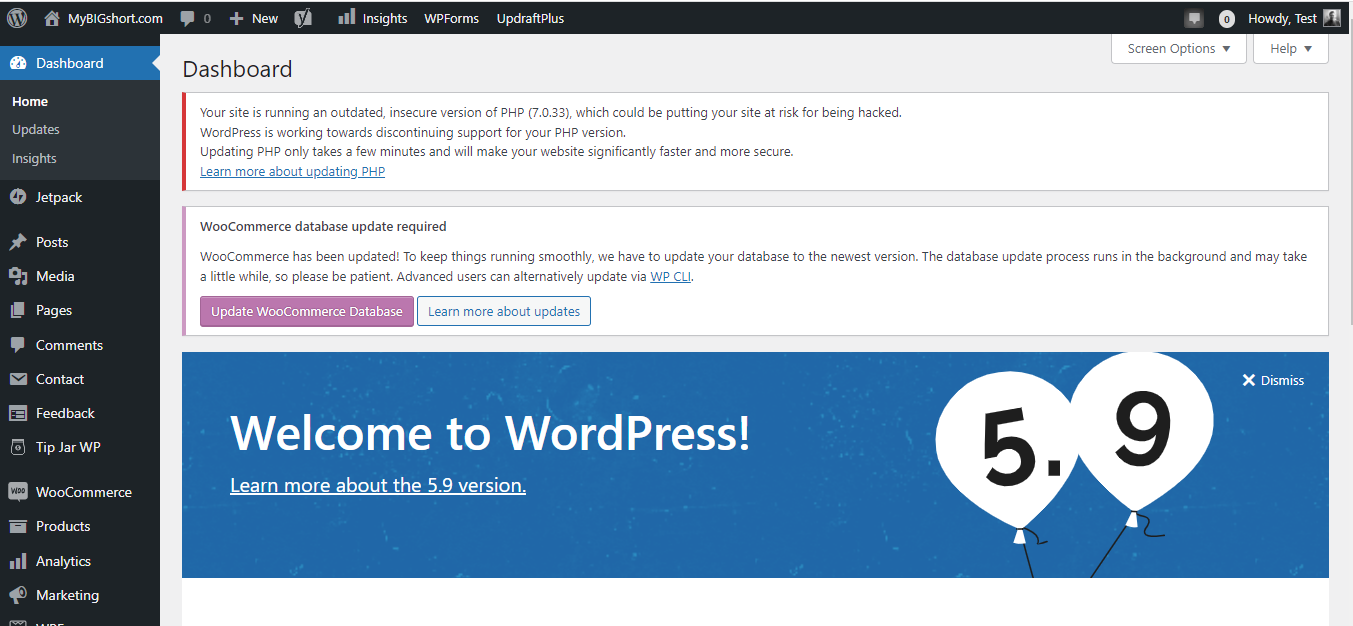Open the Screen Options dropdown
Image resolution: width=1353 pixels, height=626 pixels.
1178,48
